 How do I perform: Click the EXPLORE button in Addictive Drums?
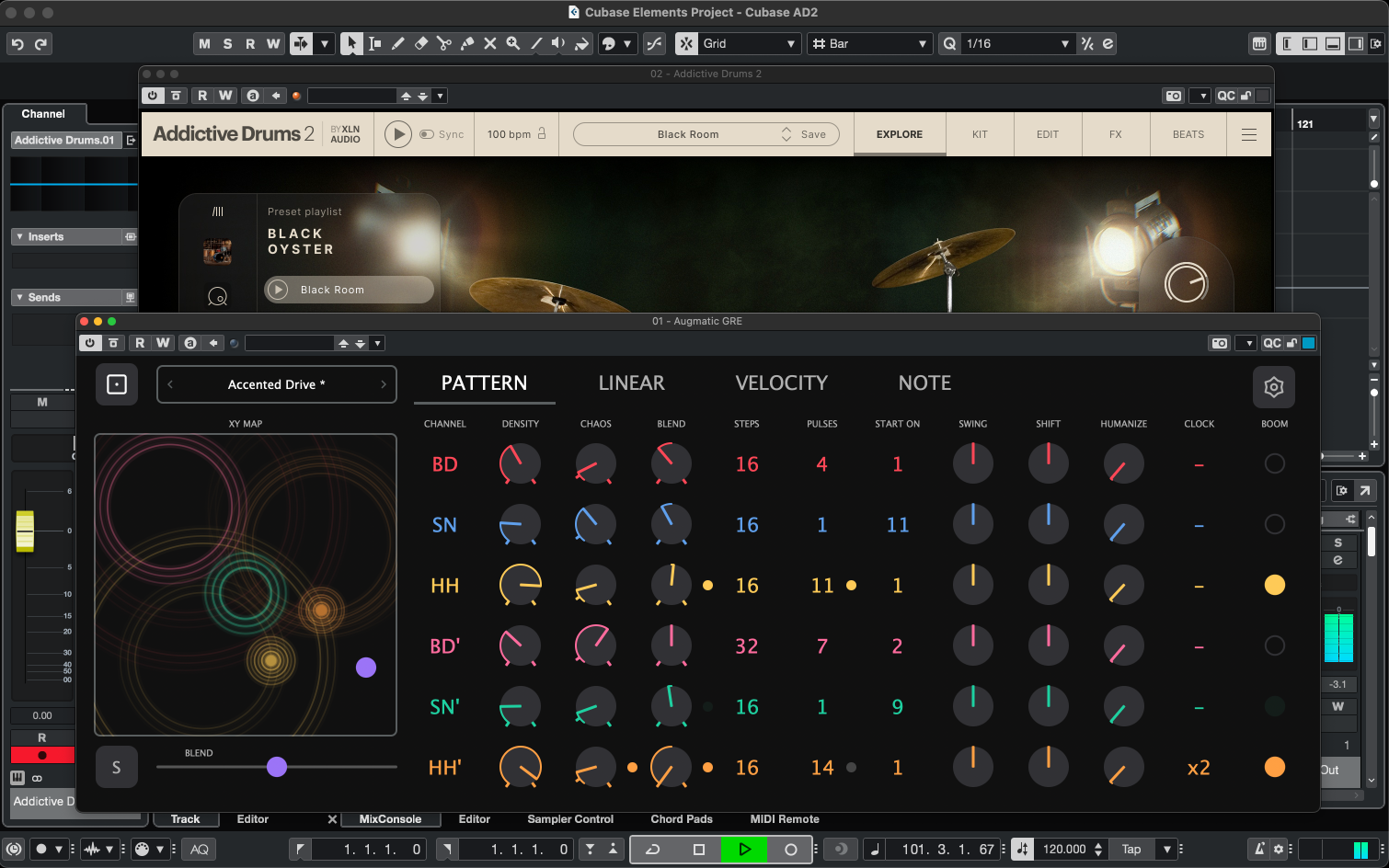tap(899, 133)
